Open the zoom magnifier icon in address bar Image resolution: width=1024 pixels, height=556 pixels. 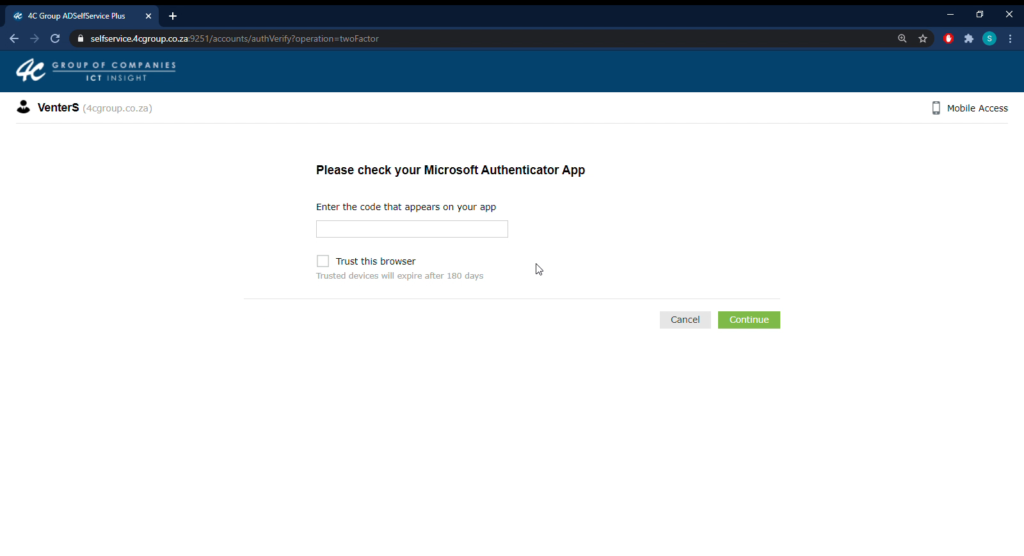tap(902, 39)
